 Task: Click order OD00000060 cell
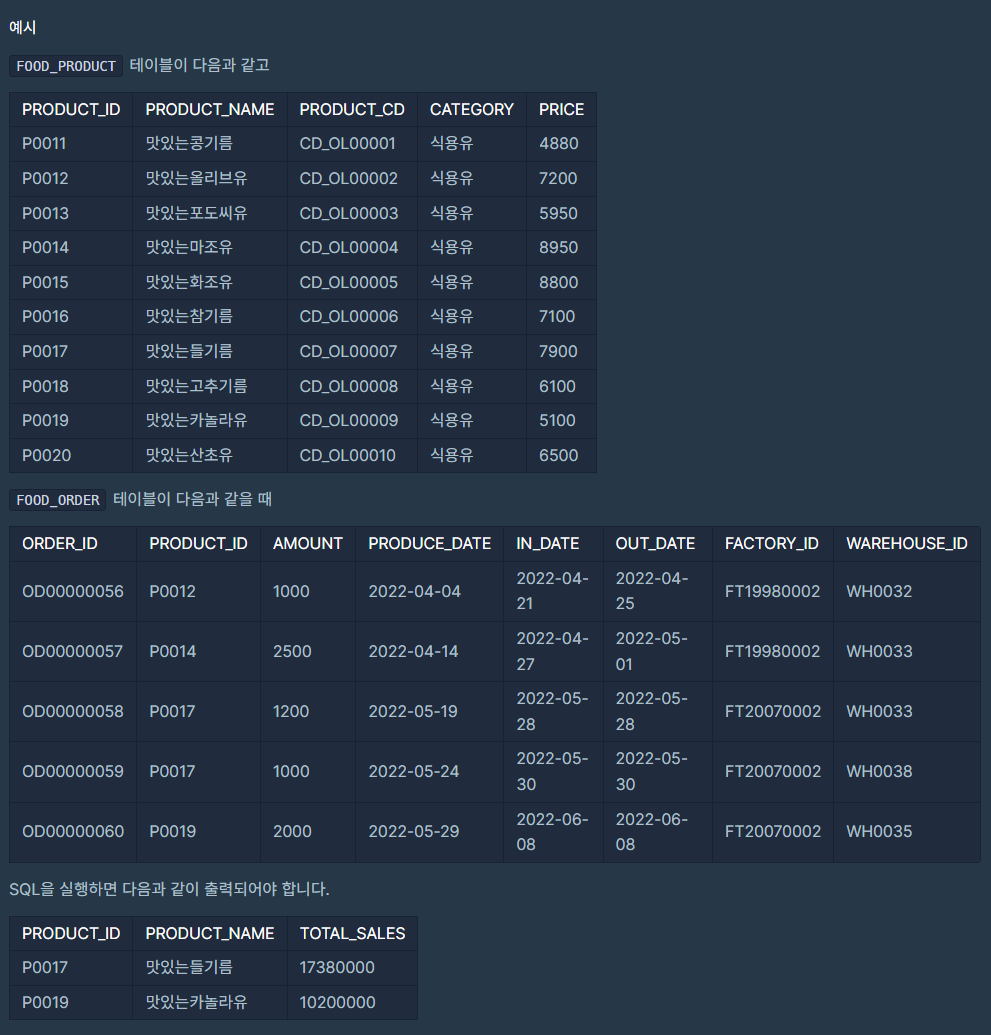click(73, 832)
